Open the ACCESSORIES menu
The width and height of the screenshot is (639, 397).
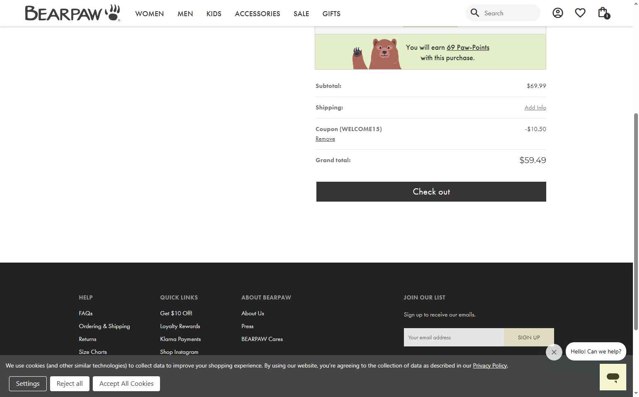[258, 14]
